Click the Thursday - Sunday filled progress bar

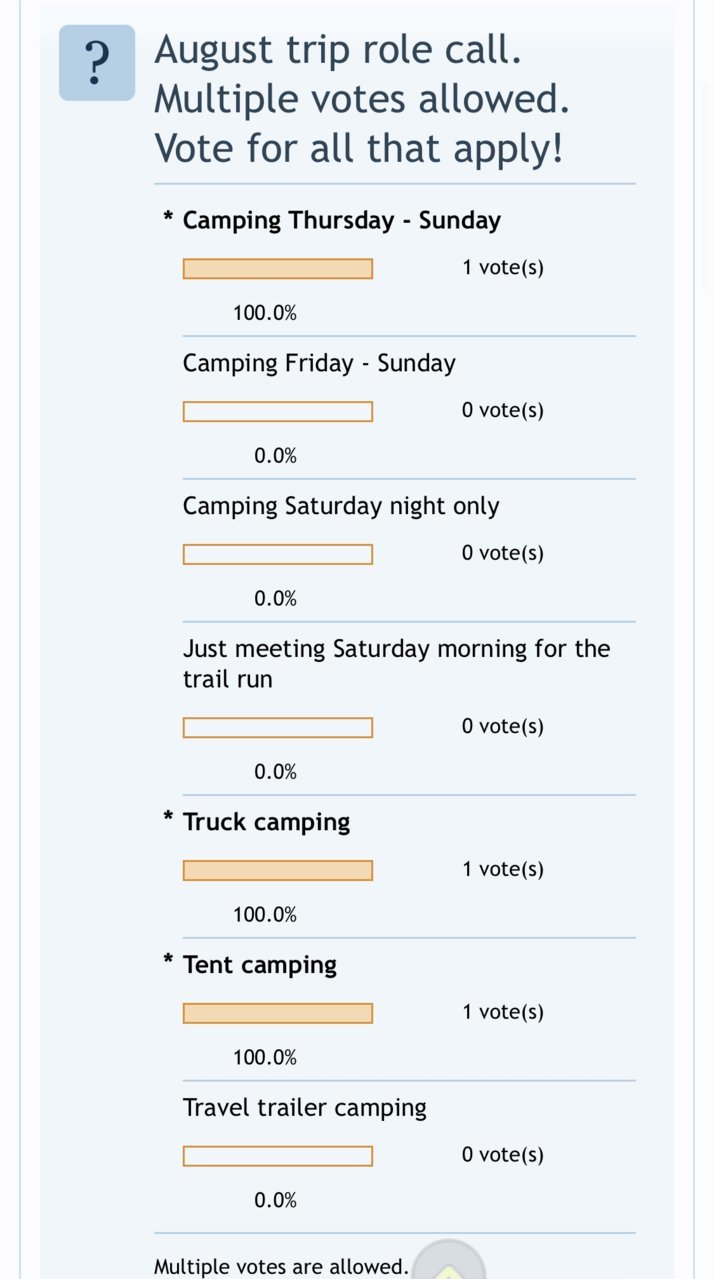pos(278,269)
